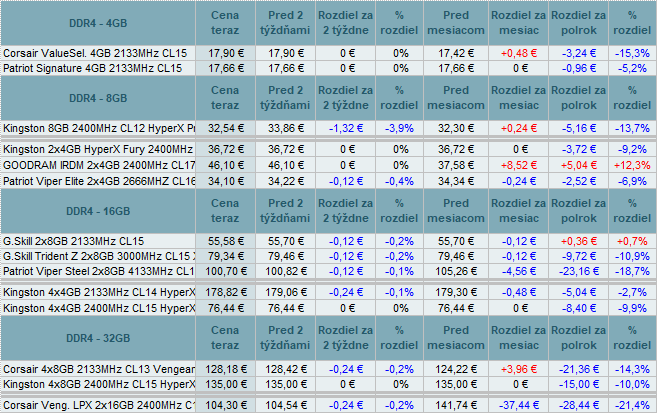Select the +8,52 € monthly difference
The height and width of the screenshot is (413, 657).
[x=519, y=165]
